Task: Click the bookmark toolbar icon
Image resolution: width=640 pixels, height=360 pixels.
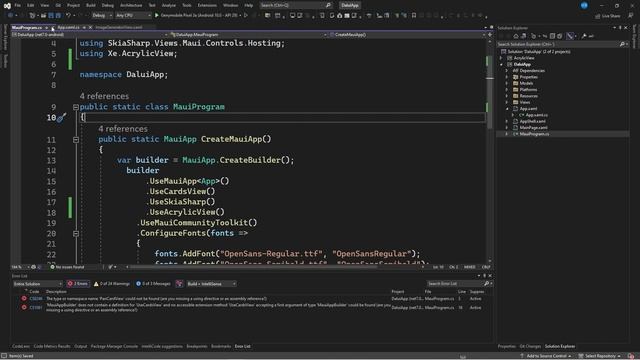Action: pyautogui.click(x=414, y=16)
